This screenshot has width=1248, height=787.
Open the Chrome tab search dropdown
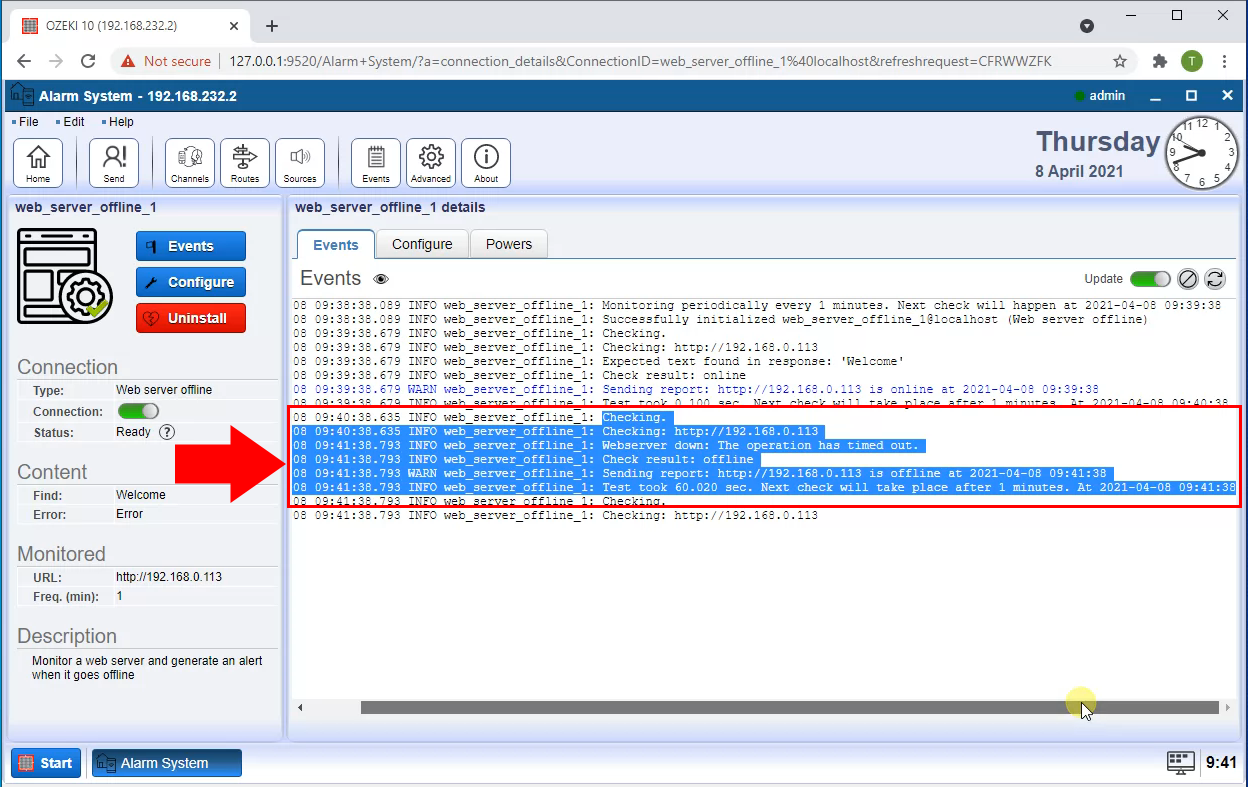click(x=1087, y=26)
